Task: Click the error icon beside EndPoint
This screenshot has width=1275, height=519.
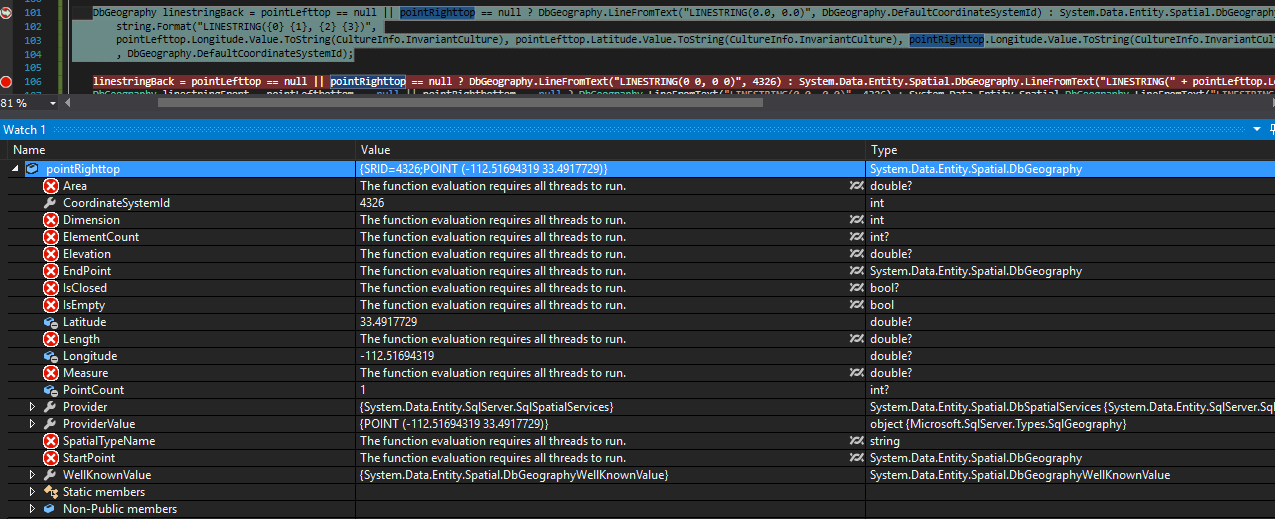Action: point(51,271)
